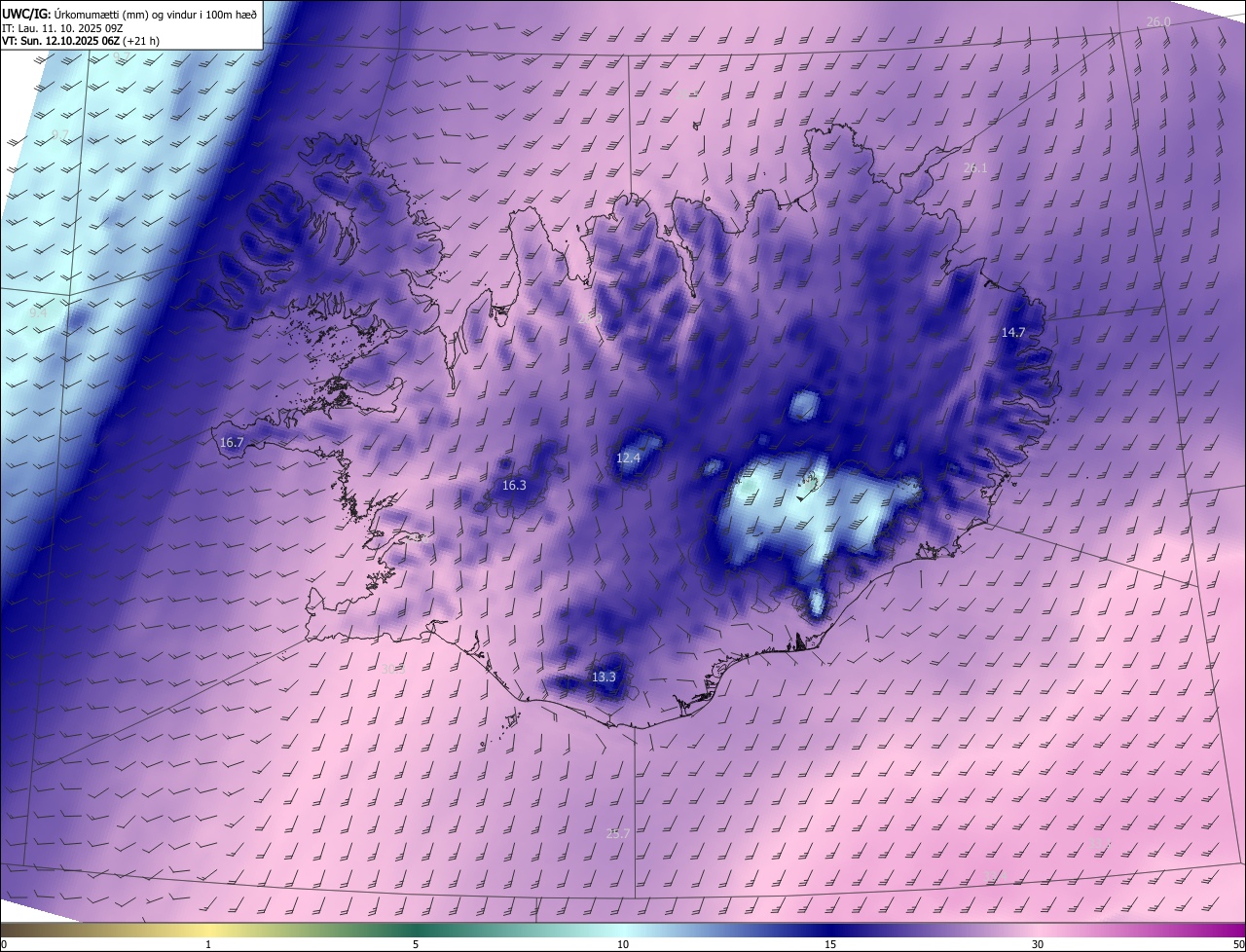The image size is (1246, 952).
Task: Click the 25.7 value label south of Iceland
Action: click(x=618, y=833)
